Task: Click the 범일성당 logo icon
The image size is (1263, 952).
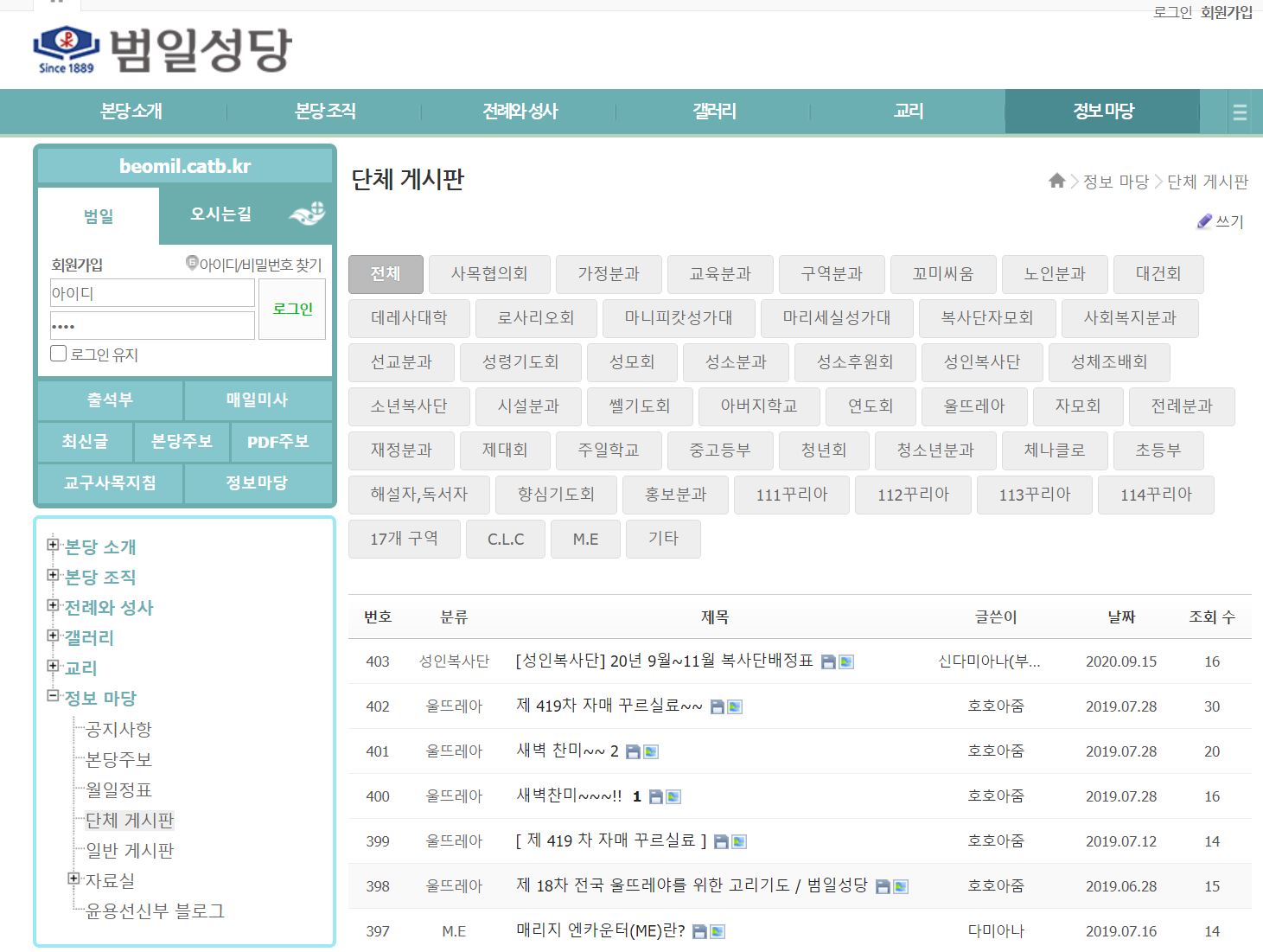Action: point(66,48)
